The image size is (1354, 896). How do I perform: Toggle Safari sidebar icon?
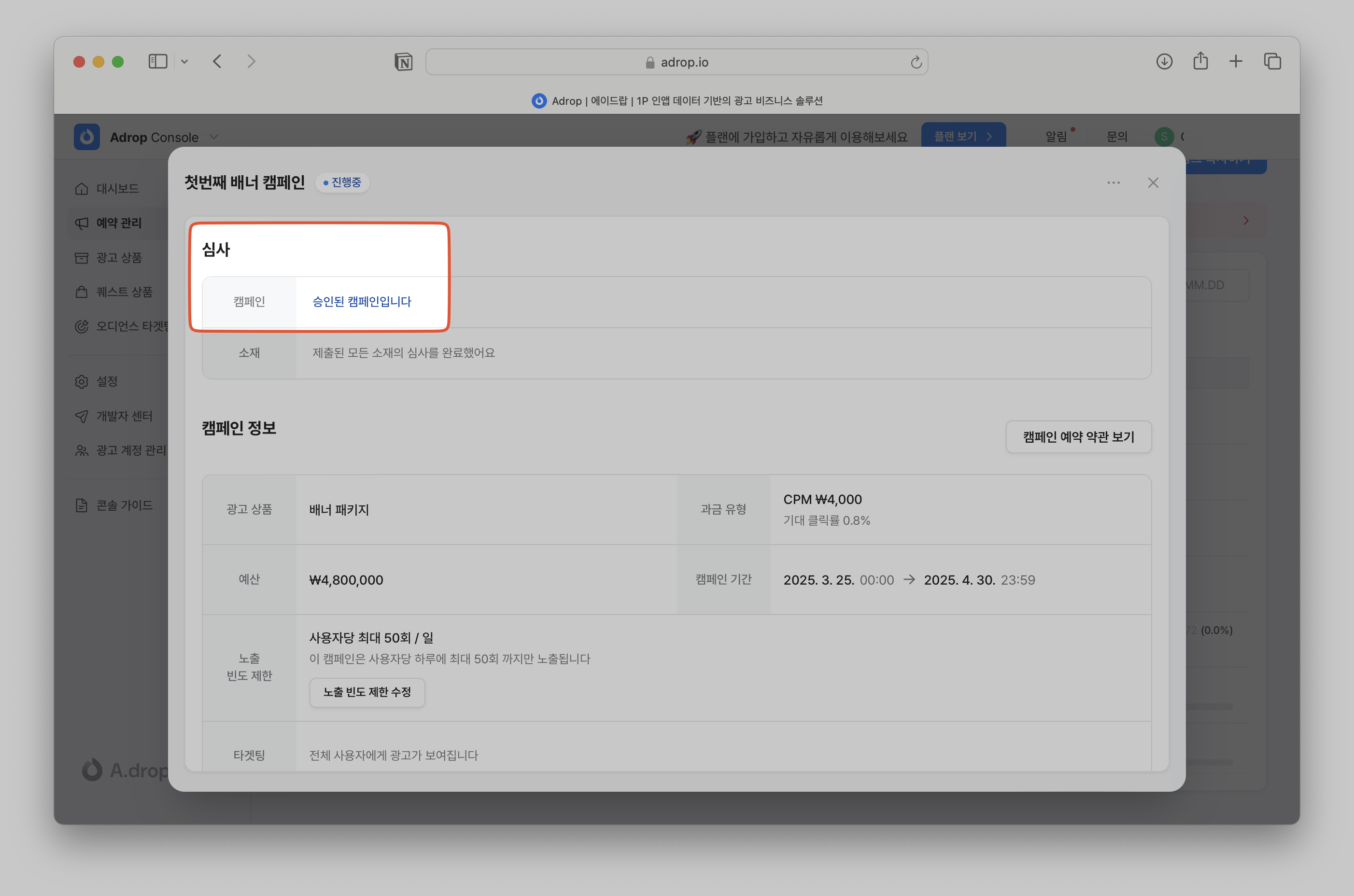(x=158, y=61)
